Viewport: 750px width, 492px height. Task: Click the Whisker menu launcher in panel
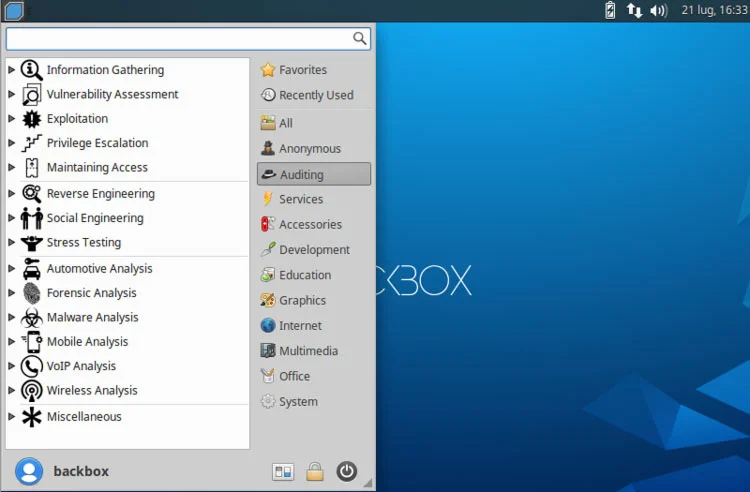coord(14,11)
